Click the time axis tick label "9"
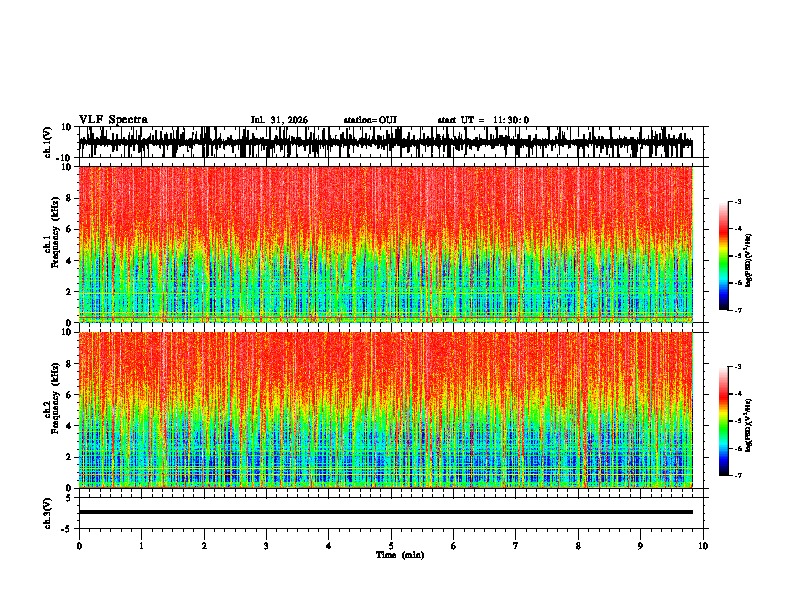 [x=640, y=546]
